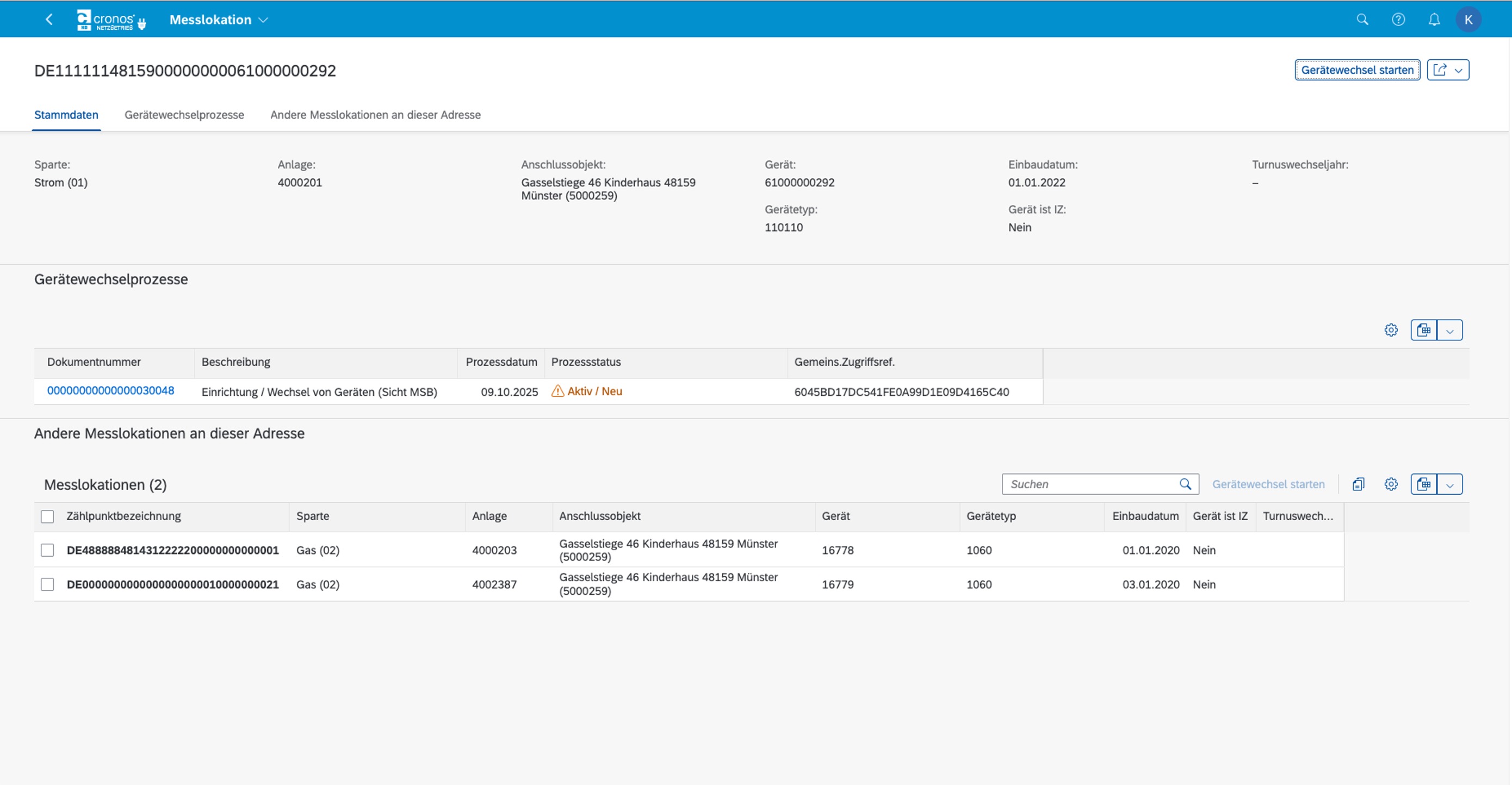
Task: Open the search icon in the header
Action: pyautogui.click(x=1362, y=20)
